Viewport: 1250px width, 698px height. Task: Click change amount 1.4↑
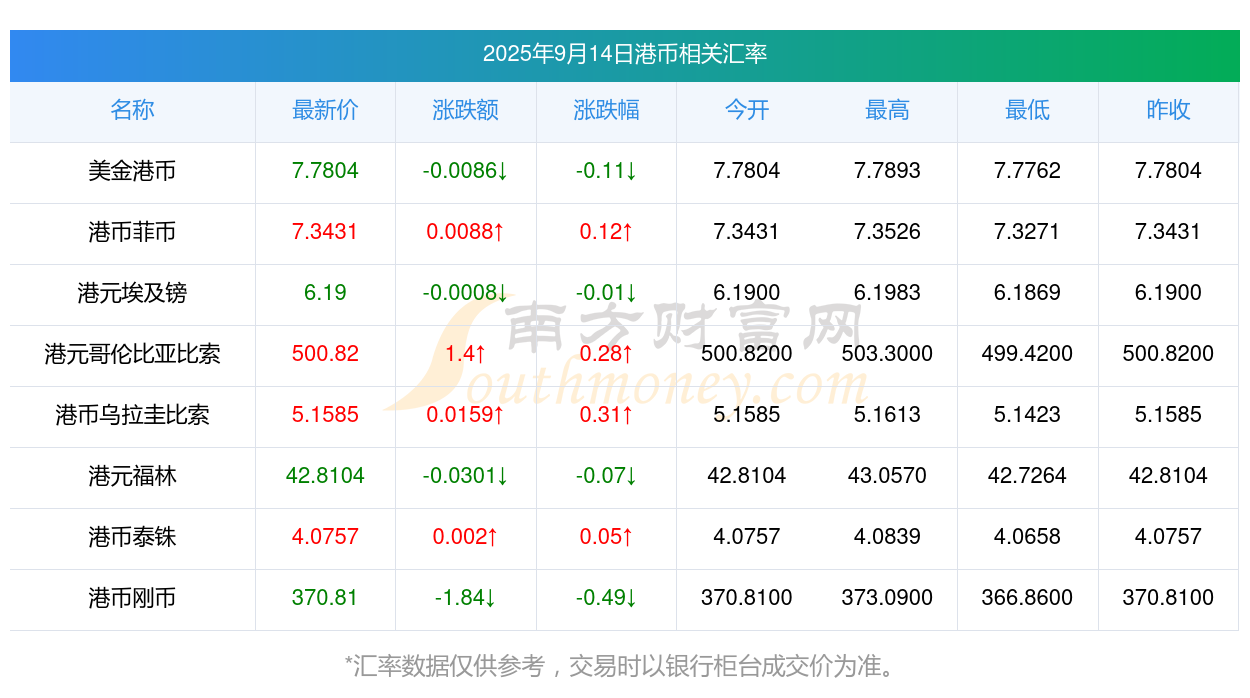pos(466,354)
